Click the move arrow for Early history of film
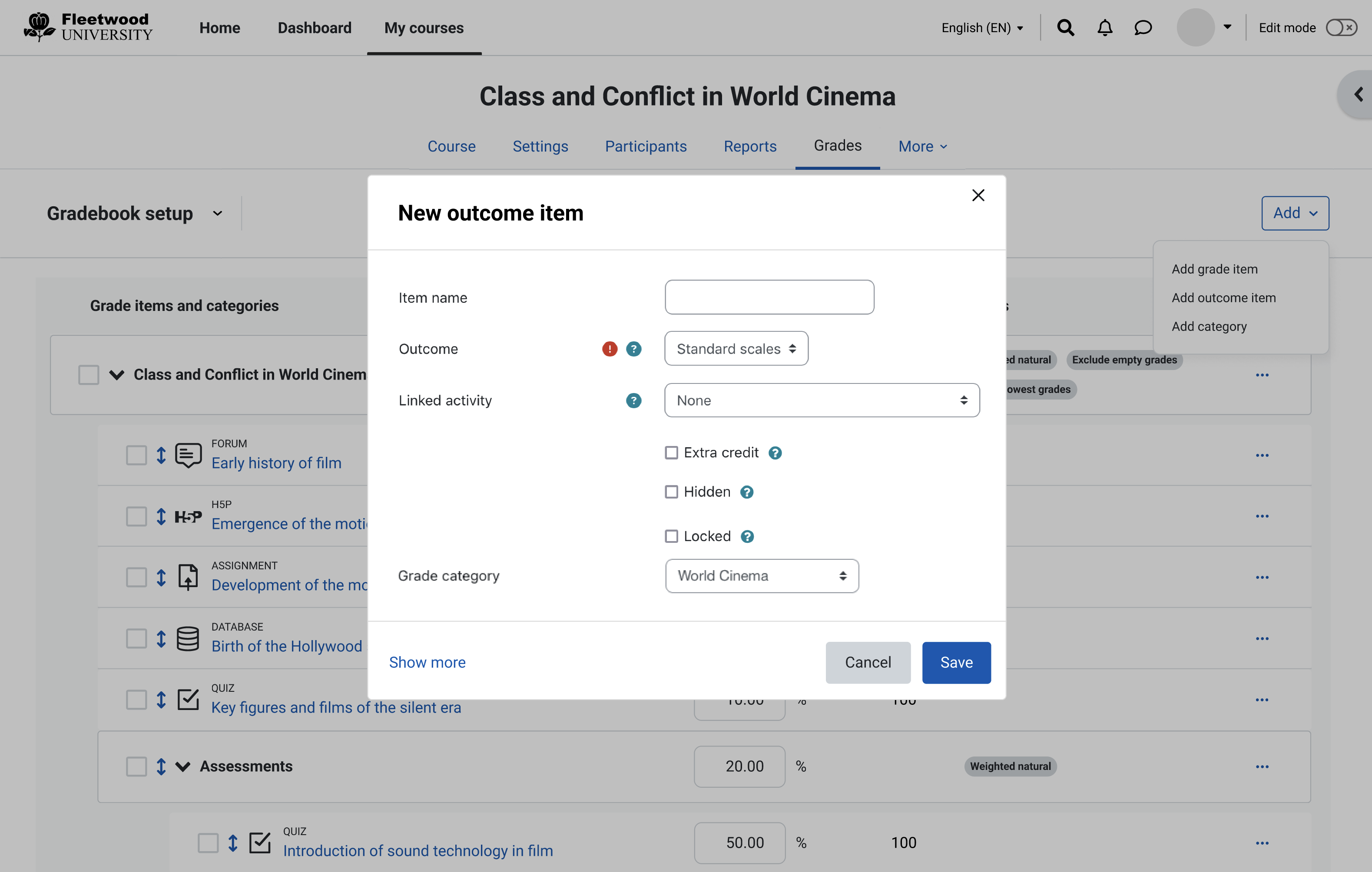This screenshot has width=1372, height=872. [161, 455]
